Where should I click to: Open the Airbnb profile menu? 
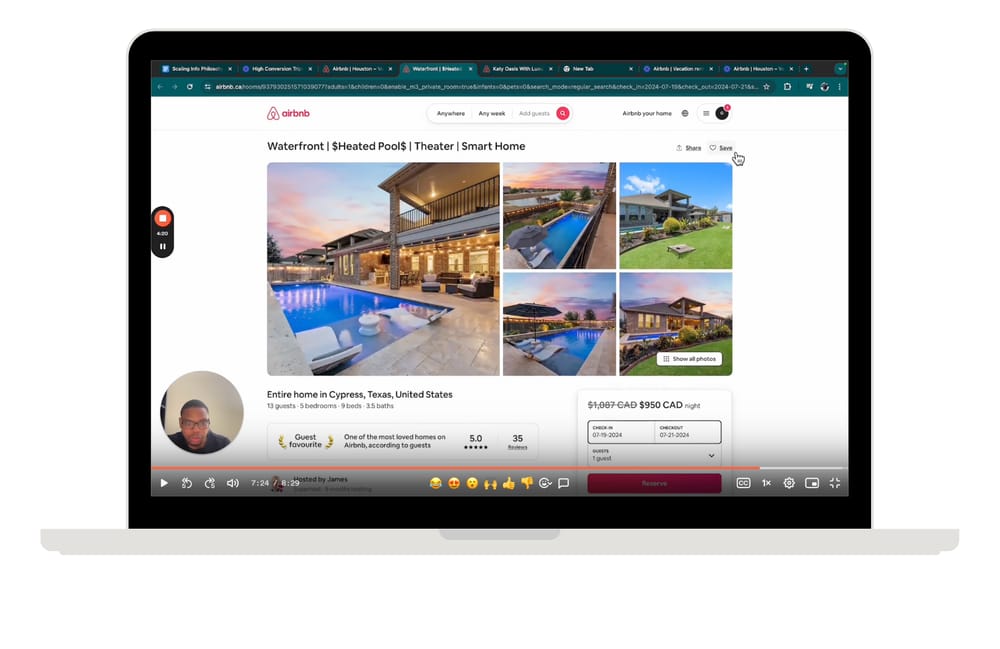[714, 113]
